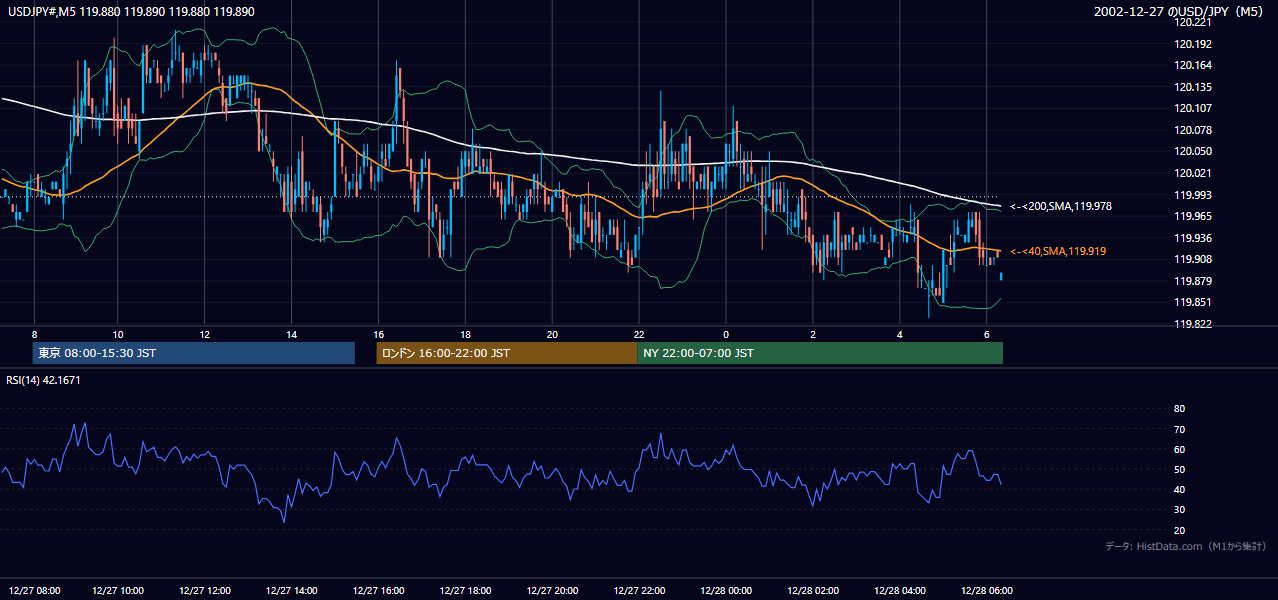This screenshot has height=600, width=1278.
Task: Click the hour label 0 under price chart
Action: [726, 334]
